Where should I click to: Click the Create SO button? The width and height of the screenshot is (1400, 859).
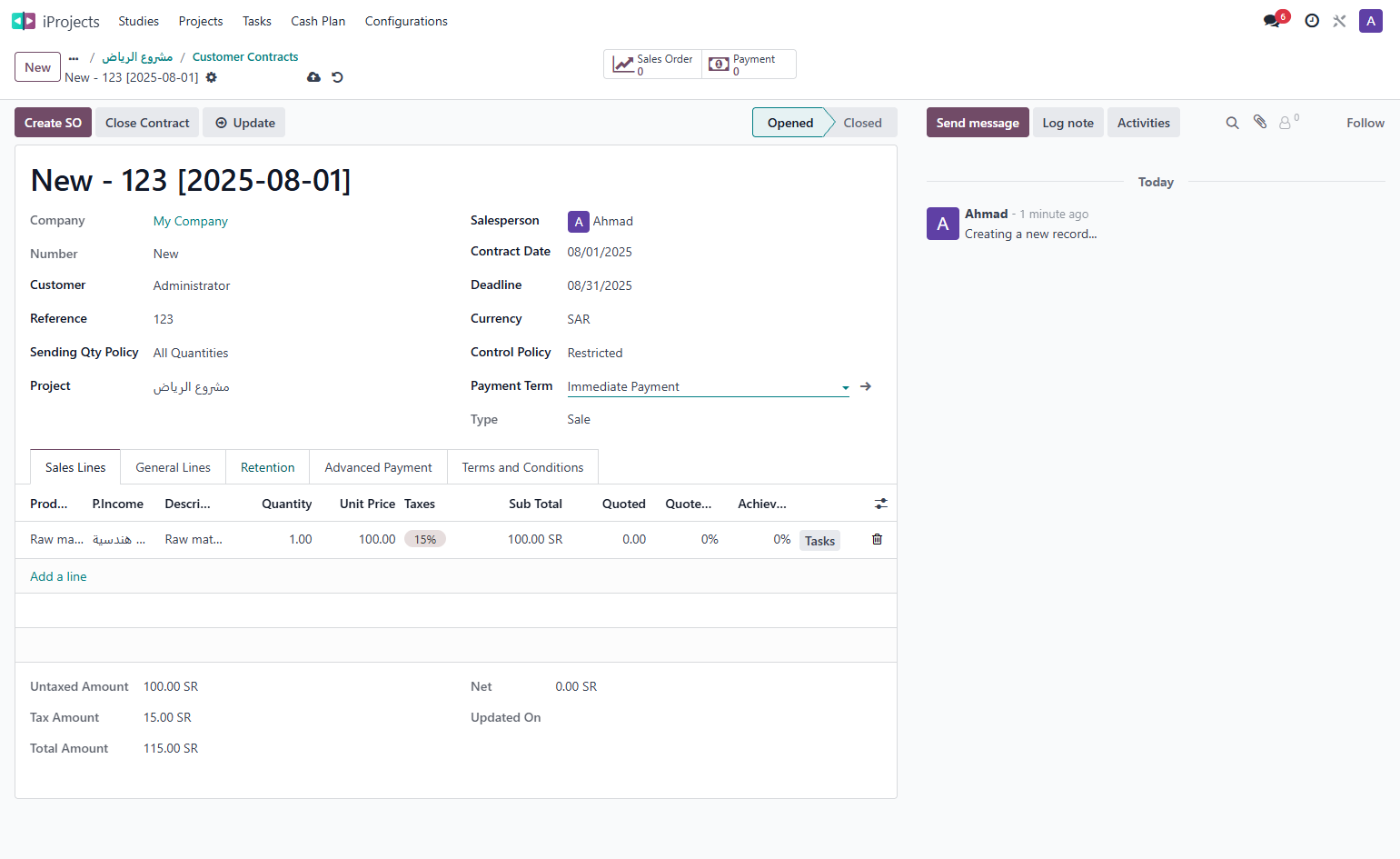53,123
